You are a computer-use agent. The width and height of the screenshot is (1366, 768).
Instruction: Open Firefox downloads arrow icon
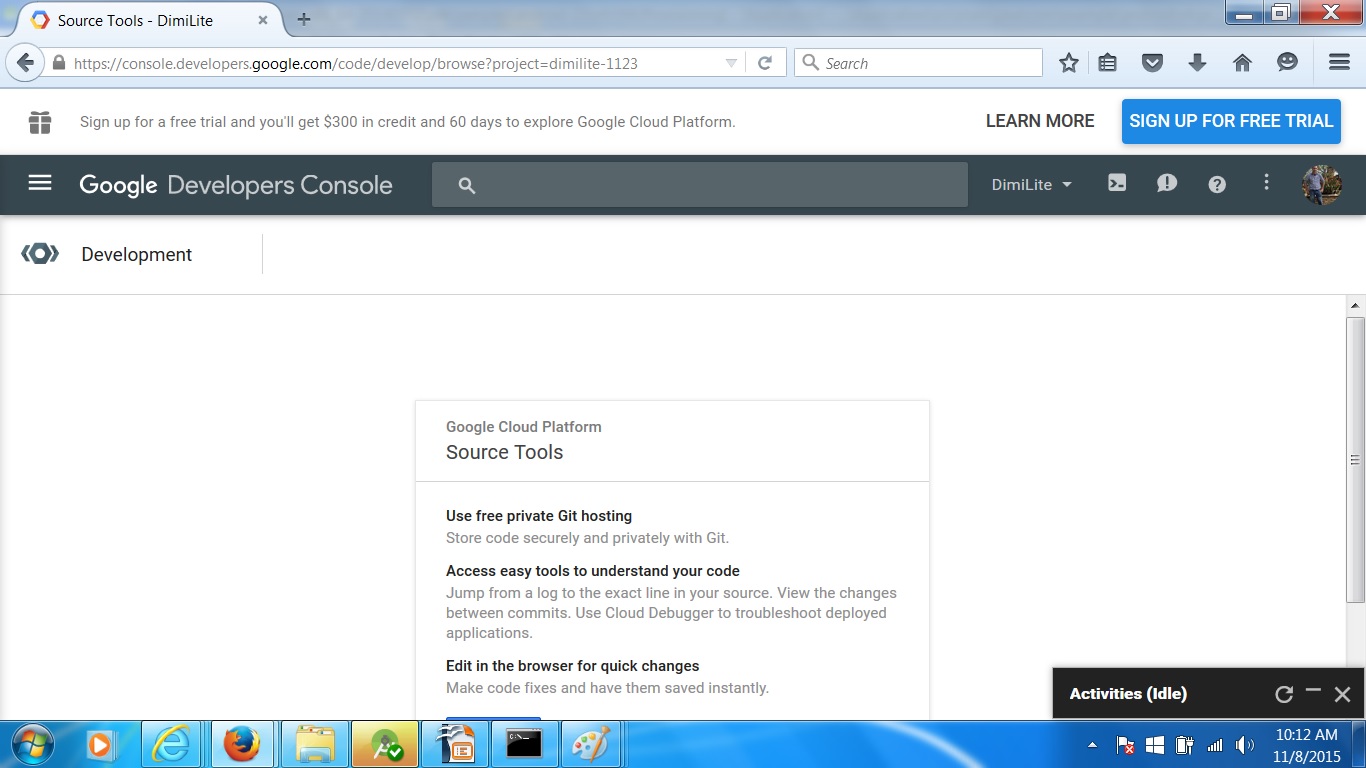click(x=1197, y=63)
